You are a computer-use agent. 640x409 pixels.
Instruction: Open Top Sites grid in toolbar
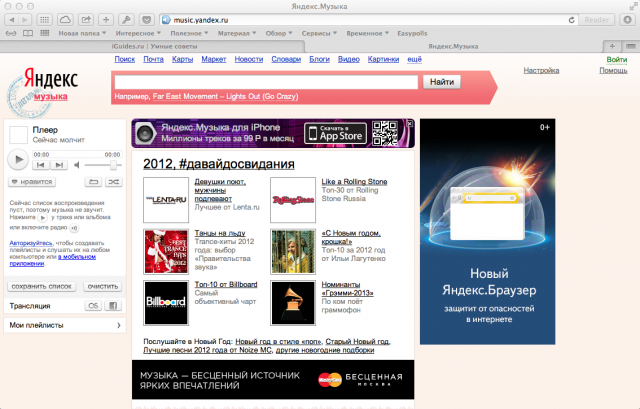44,20
